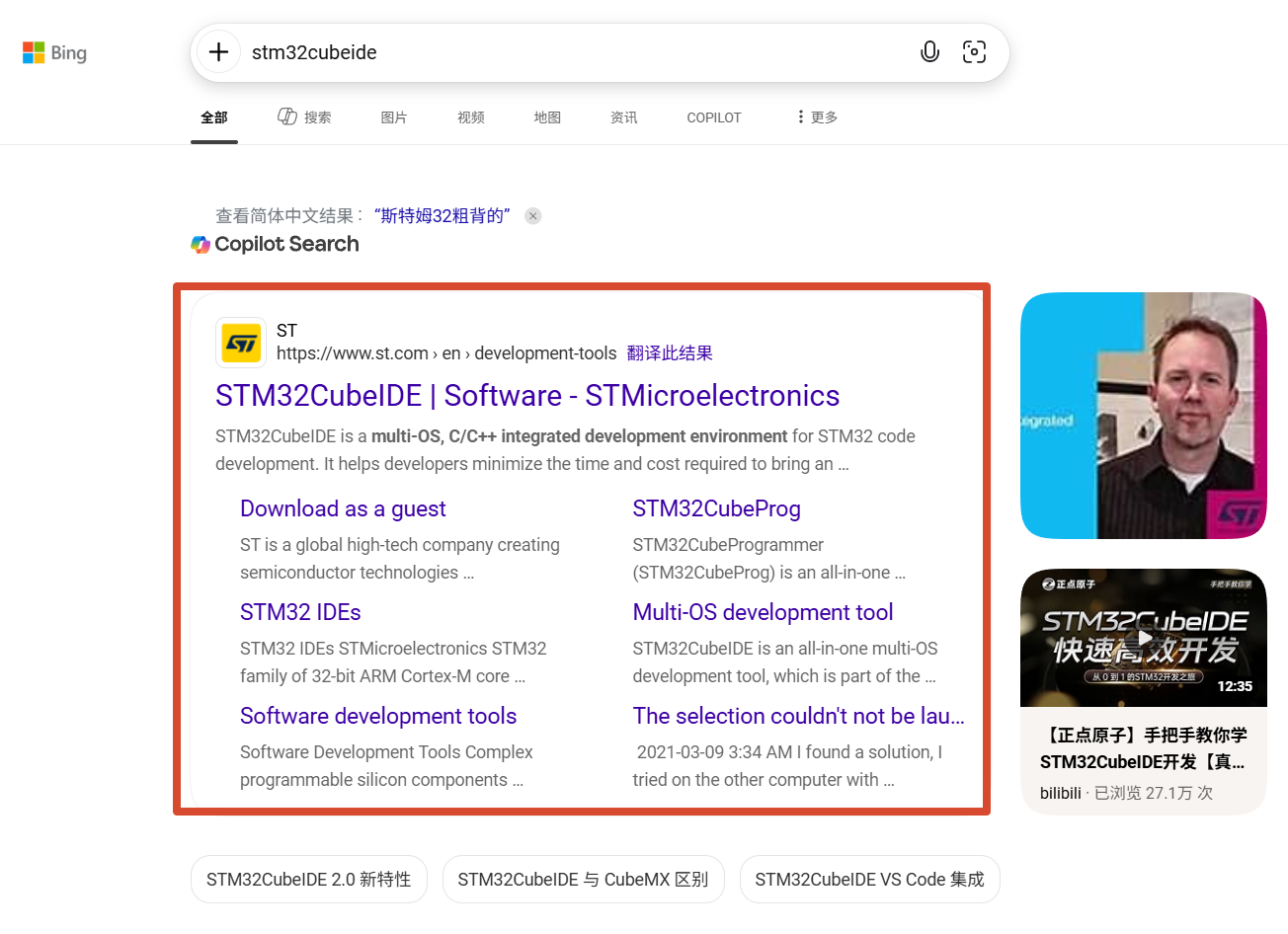Open the STM32CubeProg sitelink
The height and width of the screenshot is (934, 1288).
tap(717, 509)
